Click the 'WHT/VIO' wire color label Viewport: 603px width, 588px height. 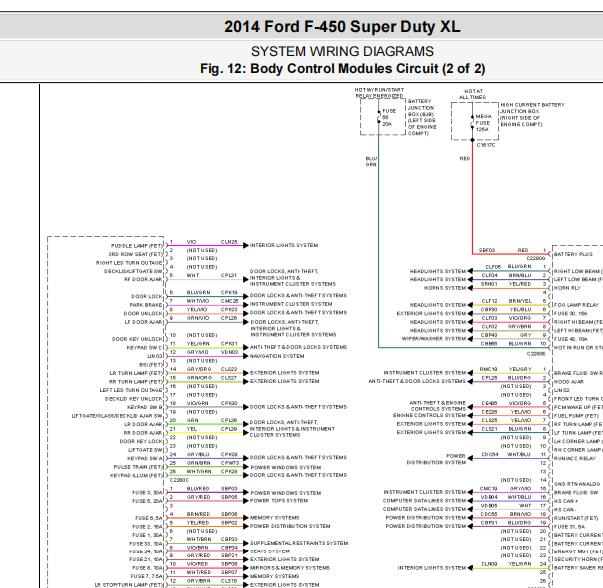point(198,301)
